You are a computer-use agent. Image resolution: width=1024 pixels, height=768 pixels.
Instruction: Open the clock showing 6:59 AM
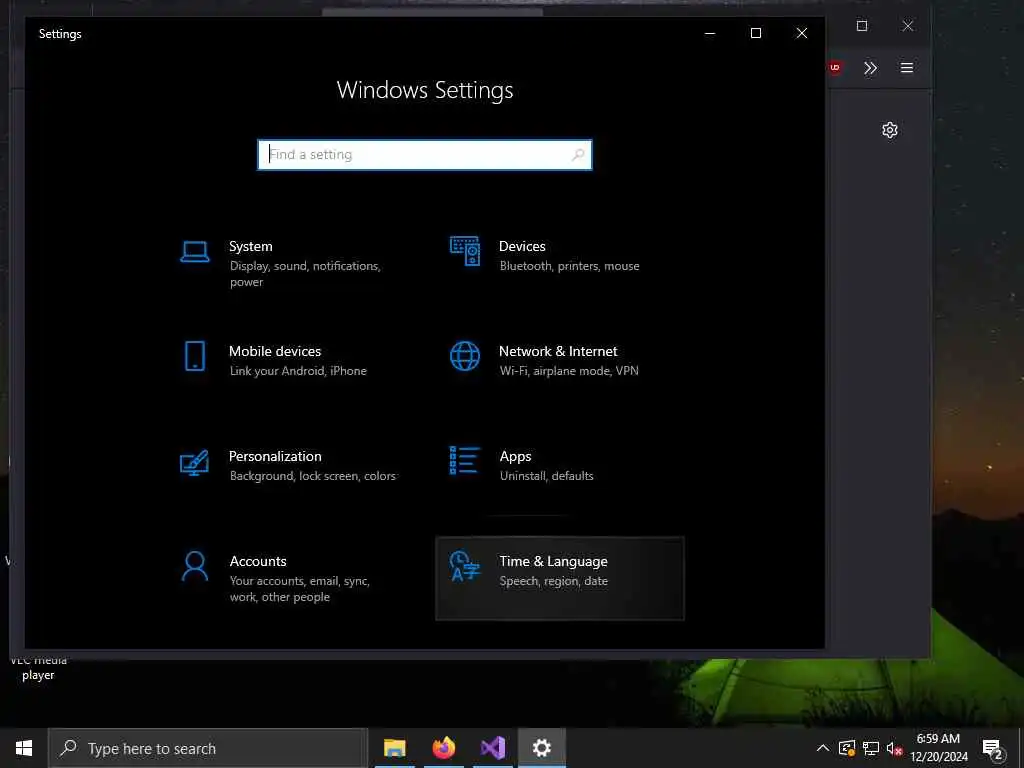click(938, 748)
